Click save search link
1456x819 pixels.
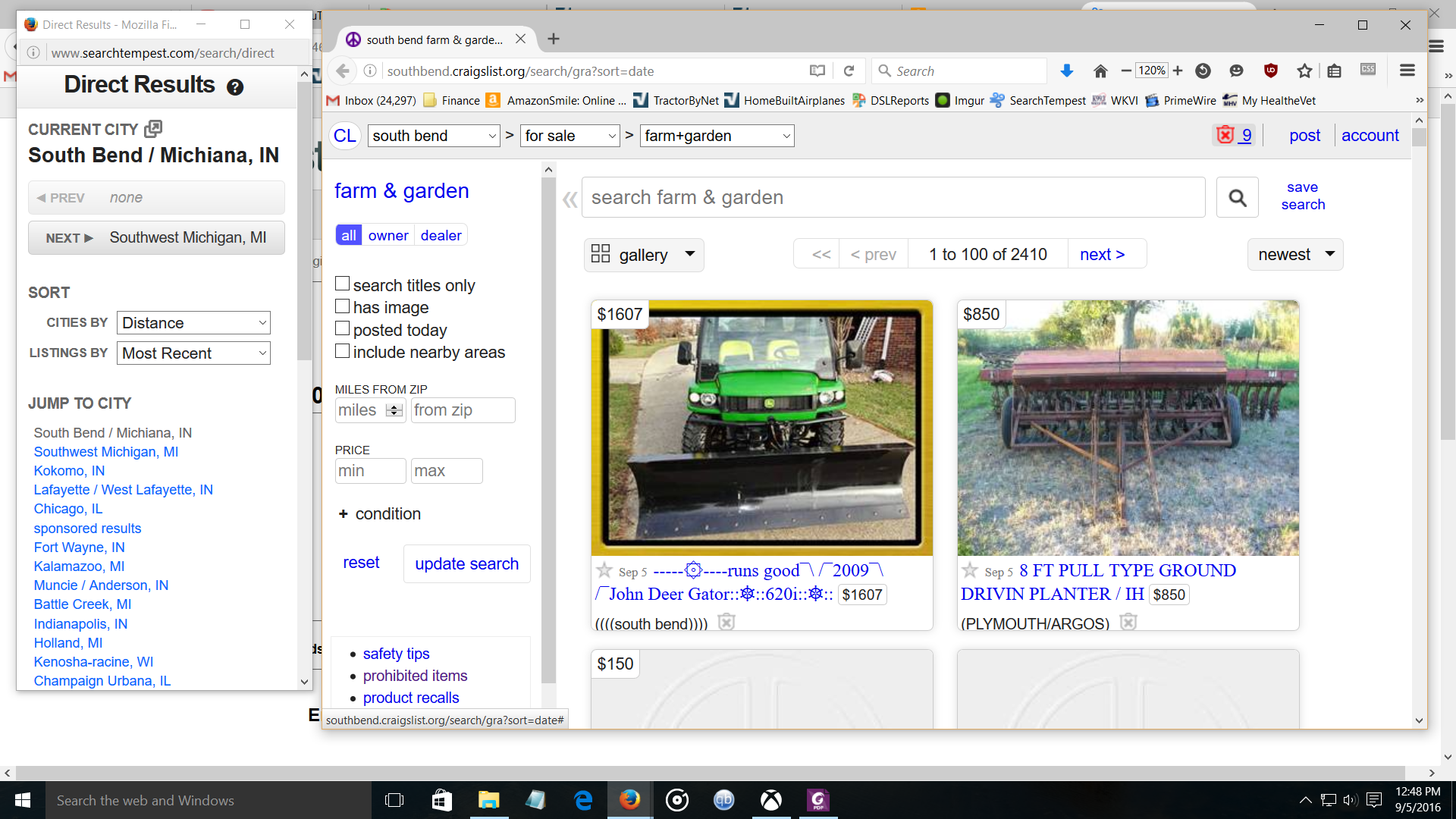[x=1303, y=196]
